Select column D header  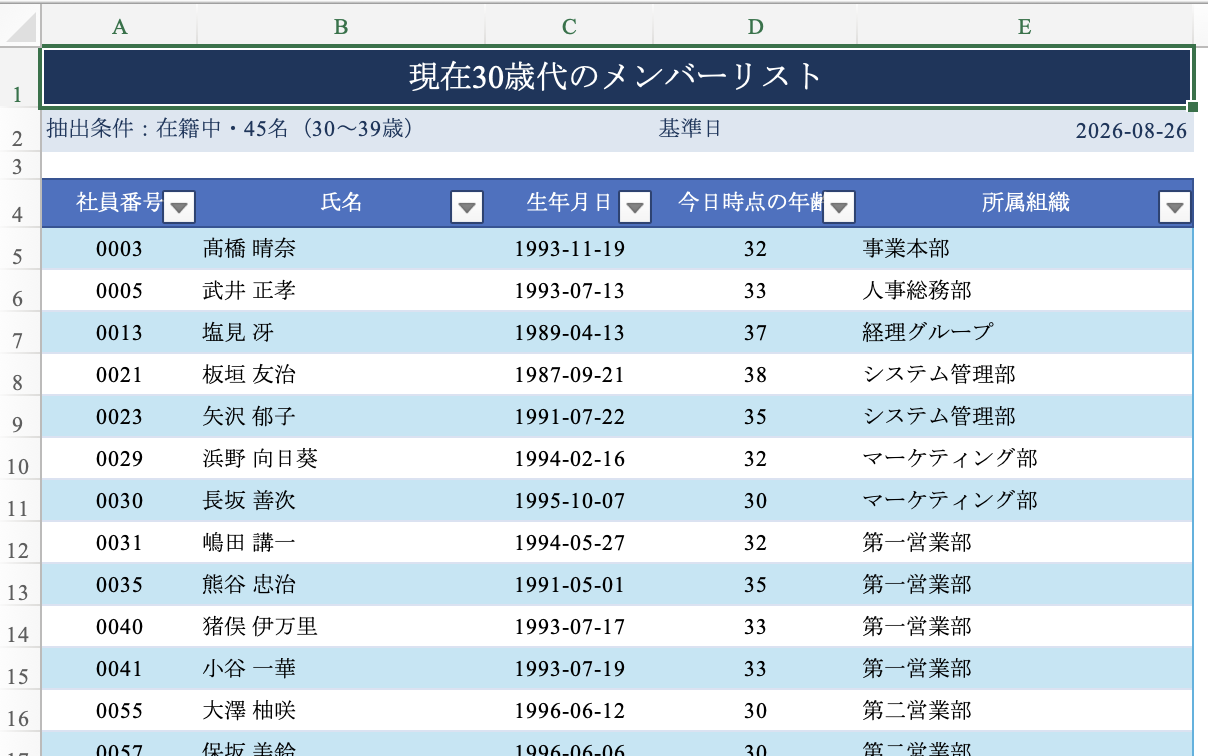[x=755, y=28]
